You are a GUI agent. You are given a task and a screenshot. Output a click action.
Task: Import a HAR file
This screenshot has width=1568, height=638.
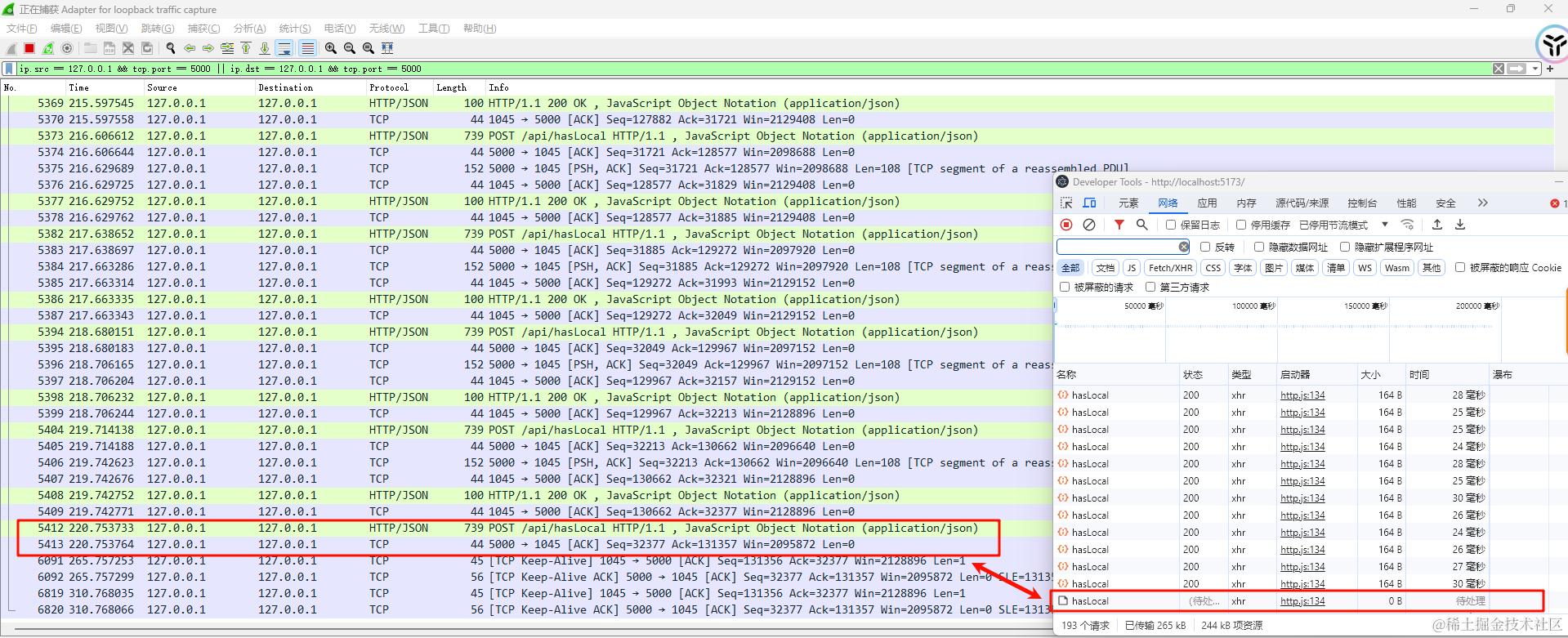1437,225
